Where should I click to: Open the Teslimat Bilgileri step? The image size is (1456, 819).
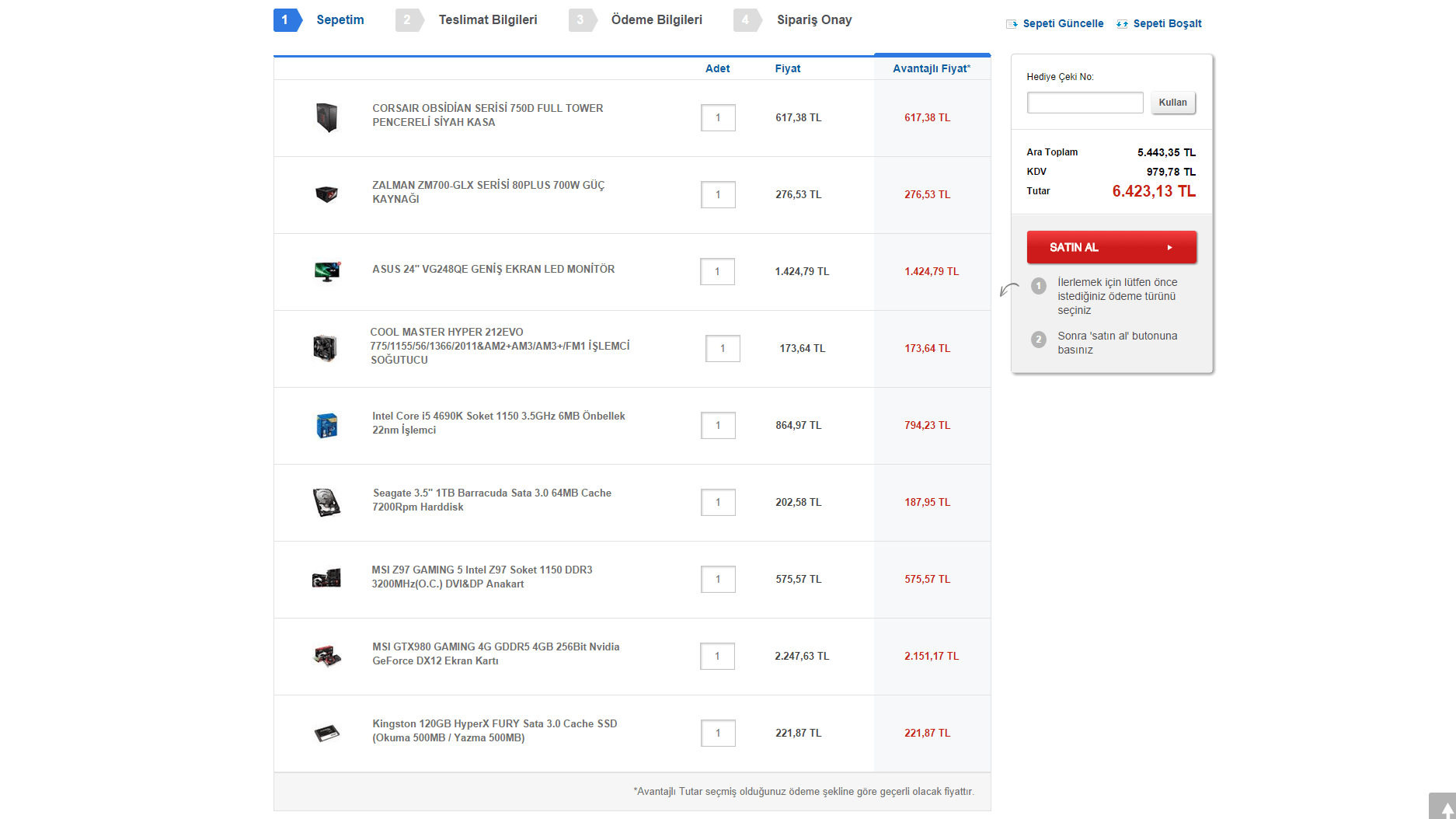(x=487, y=20)
